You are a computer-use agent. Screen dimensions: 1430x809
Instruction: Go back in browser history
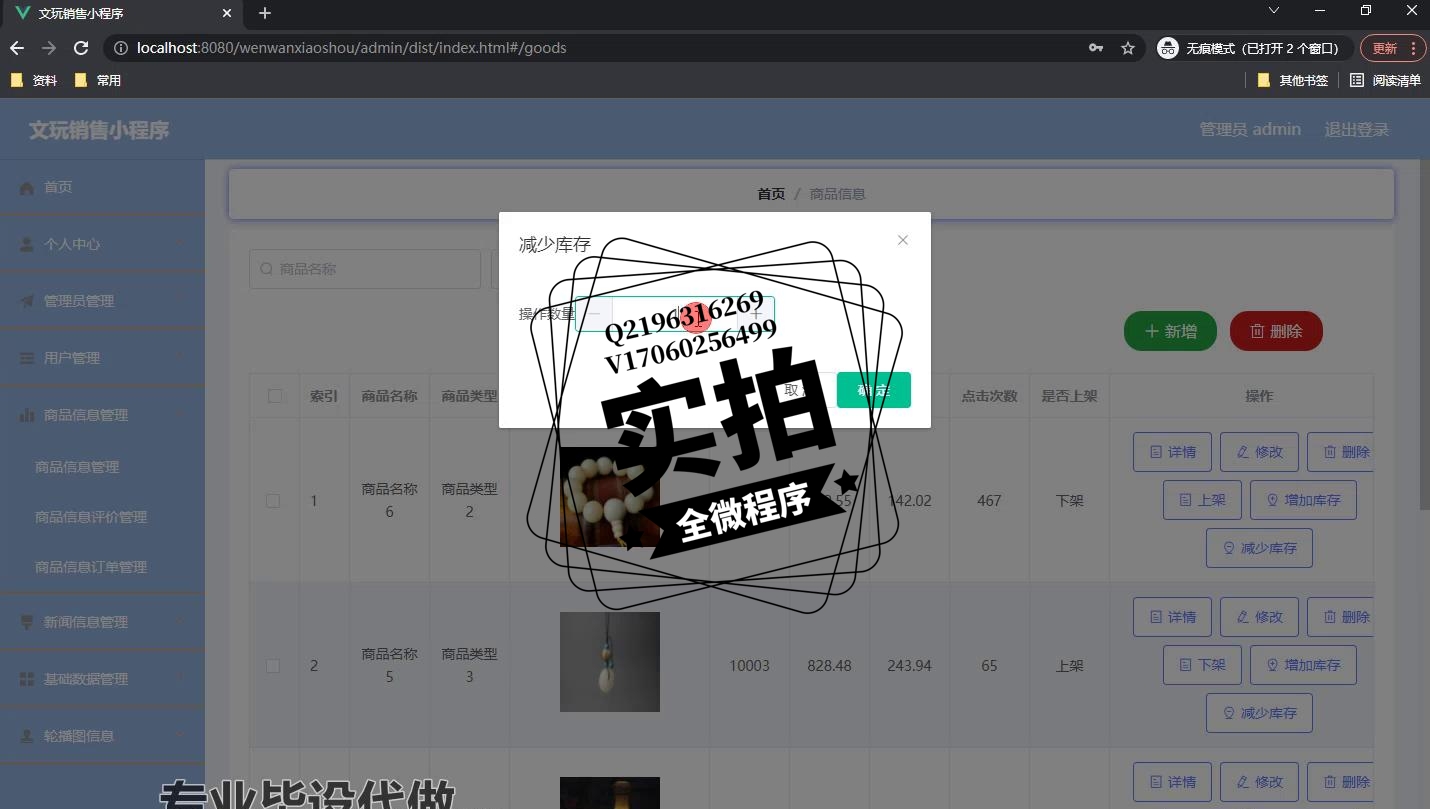(x=17, y=48)
